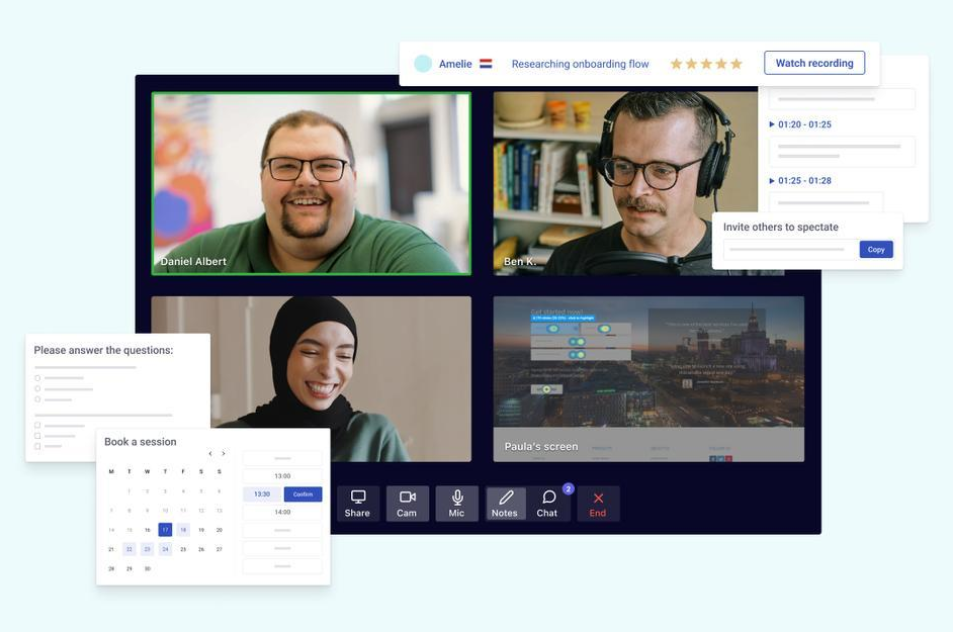This screenshot has width=954, height=635.
Task: Open the Notes pencil tool
Action: tap(505, 503)
